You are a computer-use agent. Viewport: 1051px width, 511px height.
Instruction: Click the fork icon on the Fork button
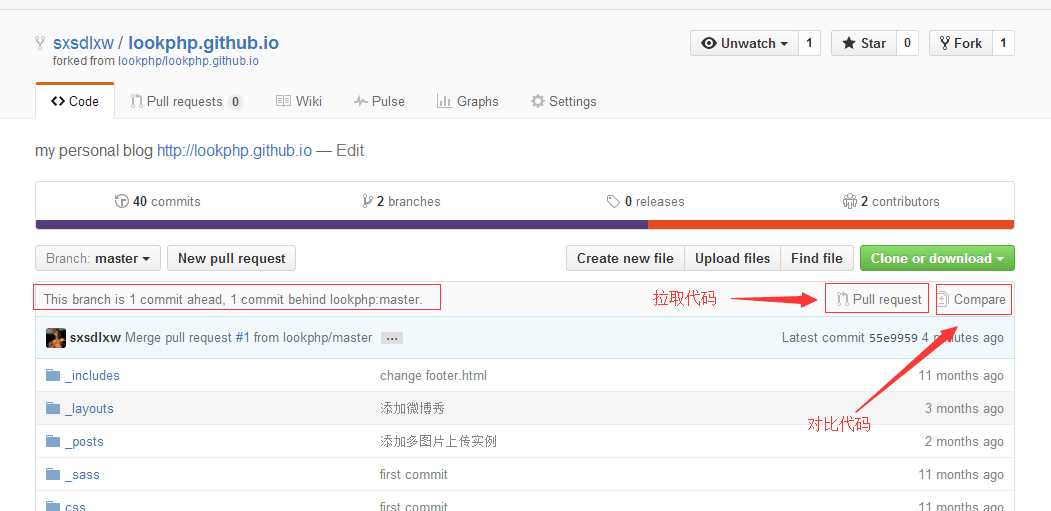pyautogui.click(x=945, y=43)
